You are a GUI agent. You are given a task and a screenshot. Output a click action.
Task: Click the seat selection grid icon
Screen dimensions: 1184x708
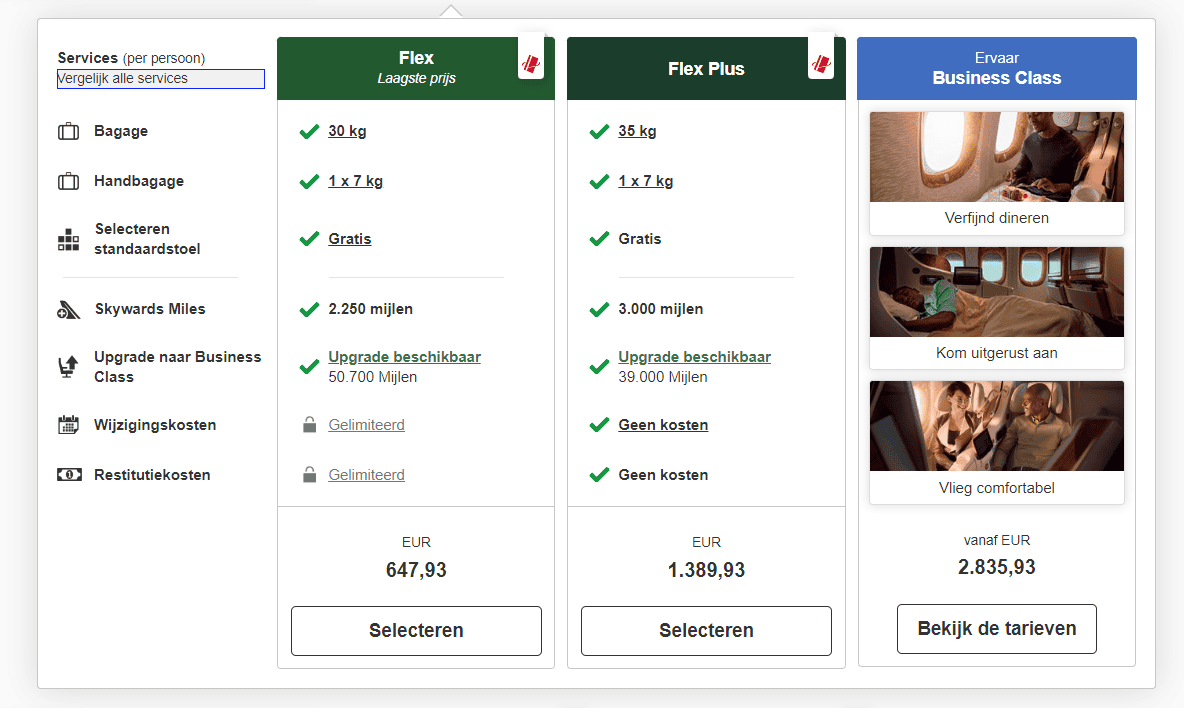pos(68,239)
